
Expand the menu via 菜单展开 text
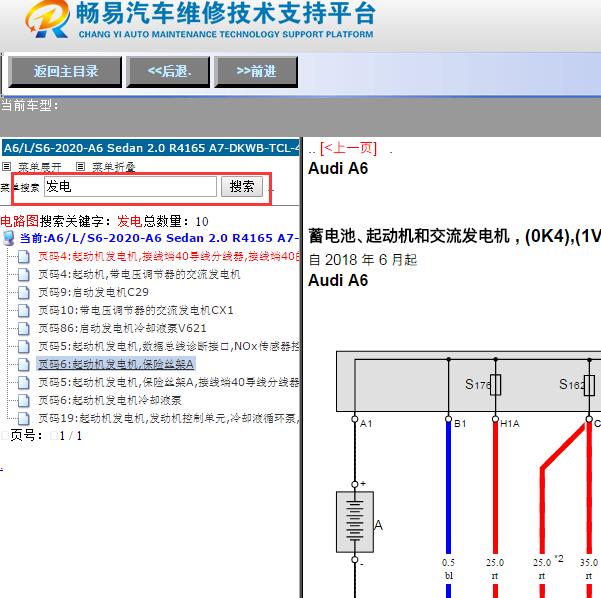[x=40, y=167]
